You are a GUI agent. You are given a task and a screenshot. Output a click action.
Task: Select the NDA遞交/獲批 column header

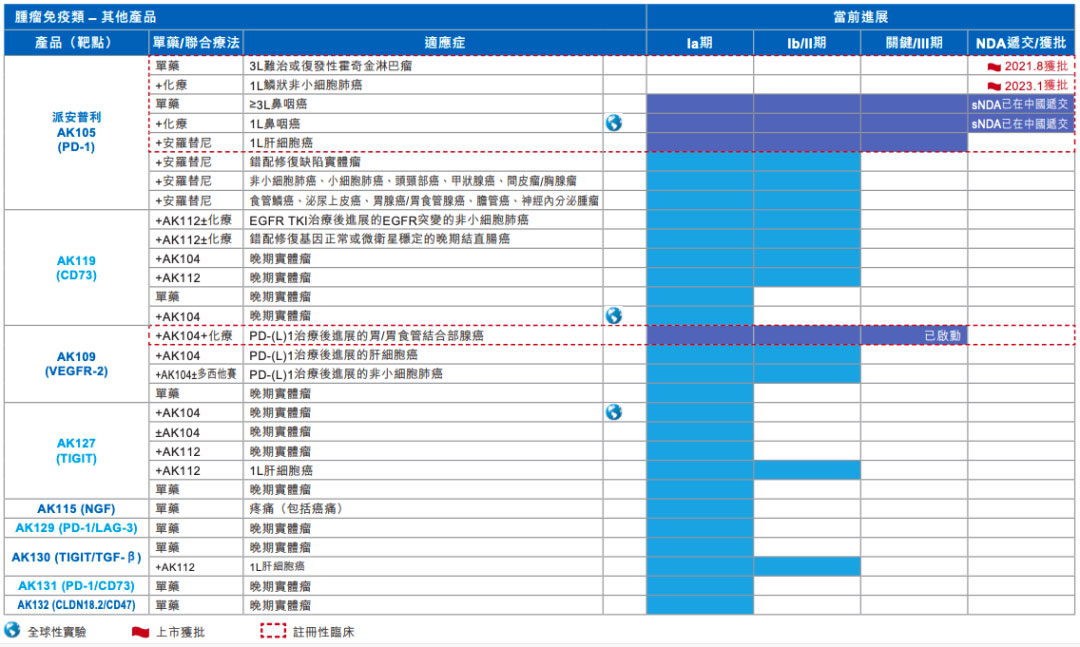coord(1021,43)
